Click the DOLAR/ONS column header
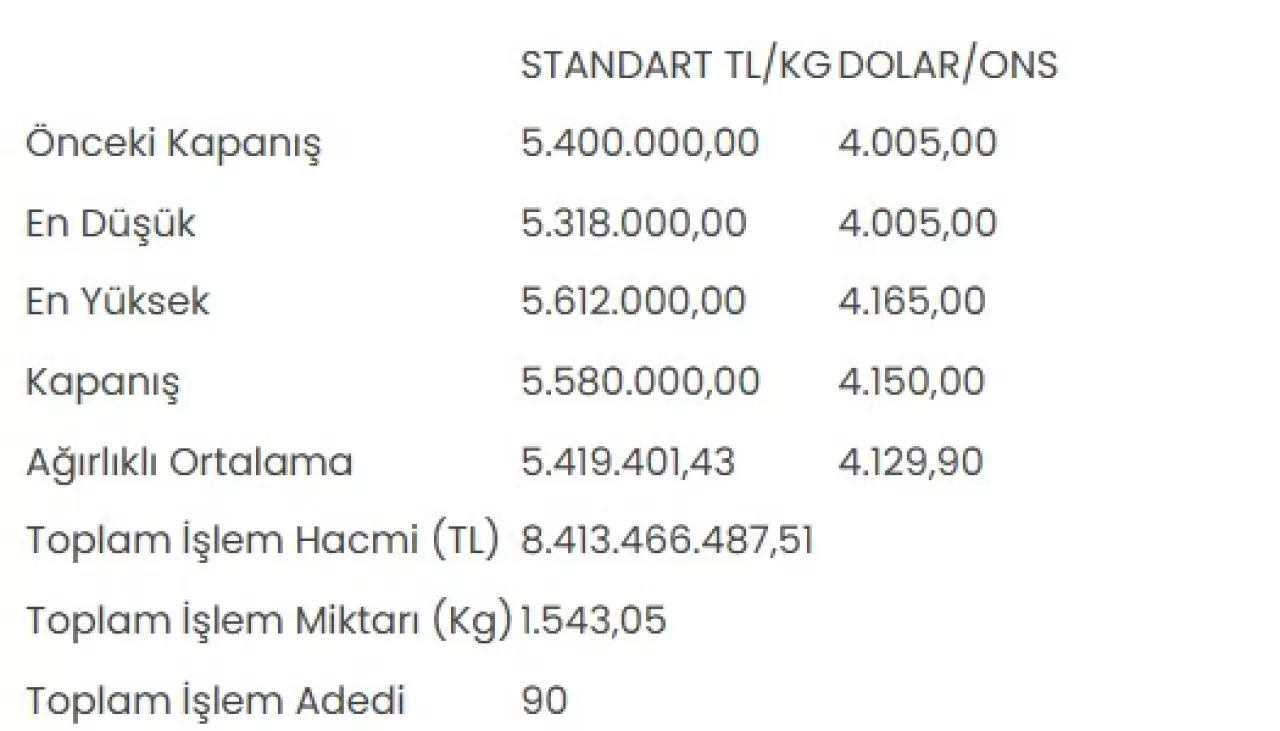This screenshot has height=731, width=1280. (947, 65)
